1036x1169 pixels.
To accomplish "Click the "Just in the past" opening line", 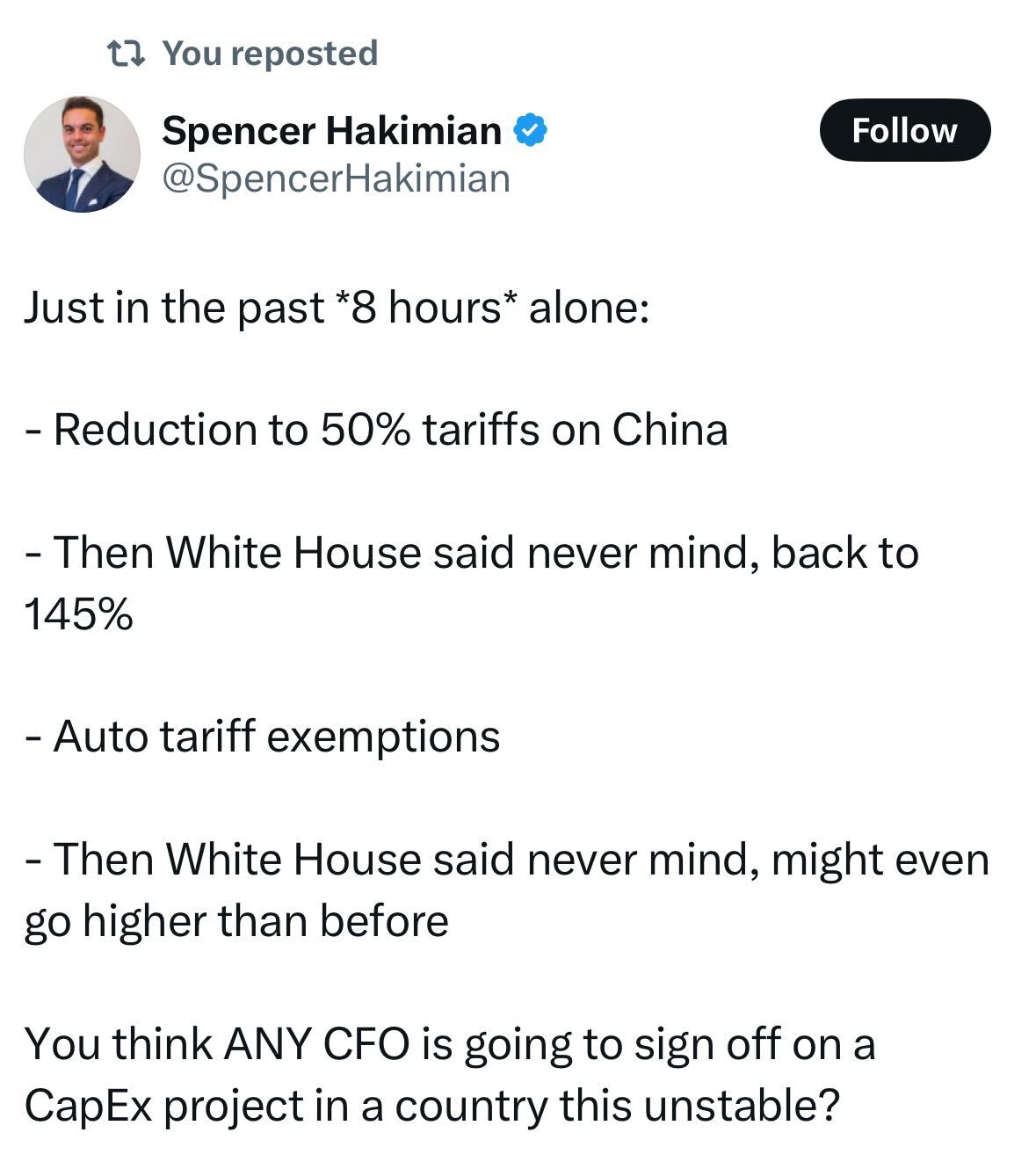I will point(174,308).
